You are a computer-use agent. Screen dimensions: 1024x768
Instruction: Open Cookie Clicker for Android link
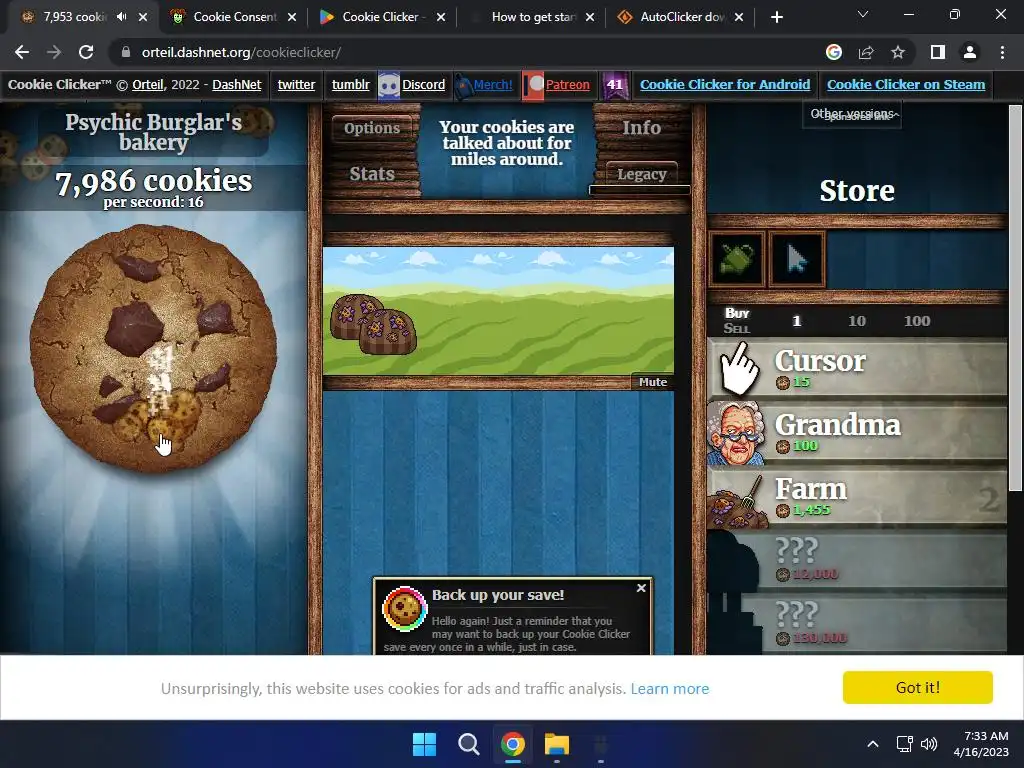(x=725, y=84)
